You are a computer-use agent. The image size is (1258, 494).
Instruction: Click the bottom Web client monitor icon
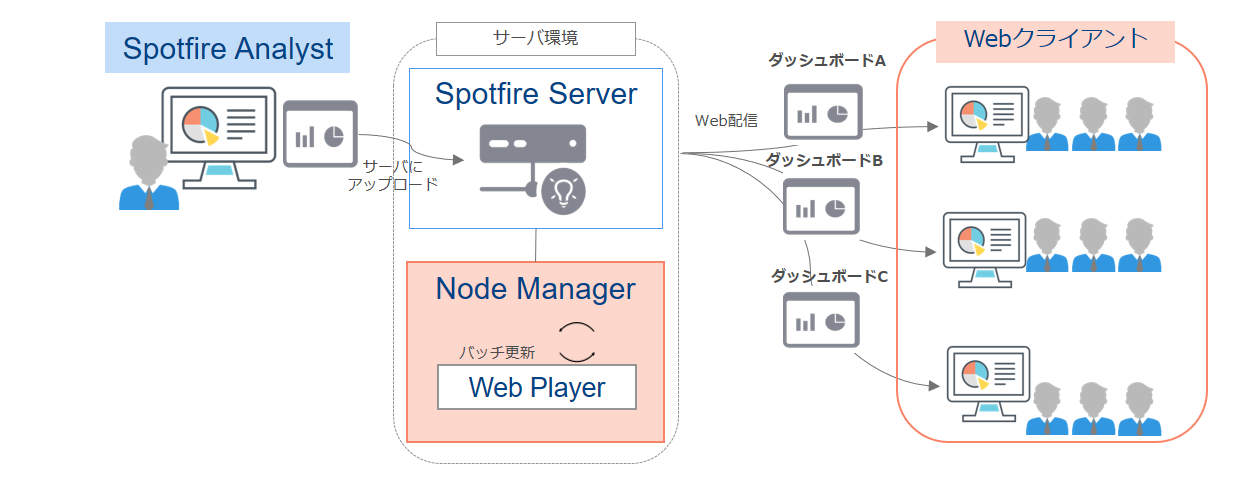[986, 384]
